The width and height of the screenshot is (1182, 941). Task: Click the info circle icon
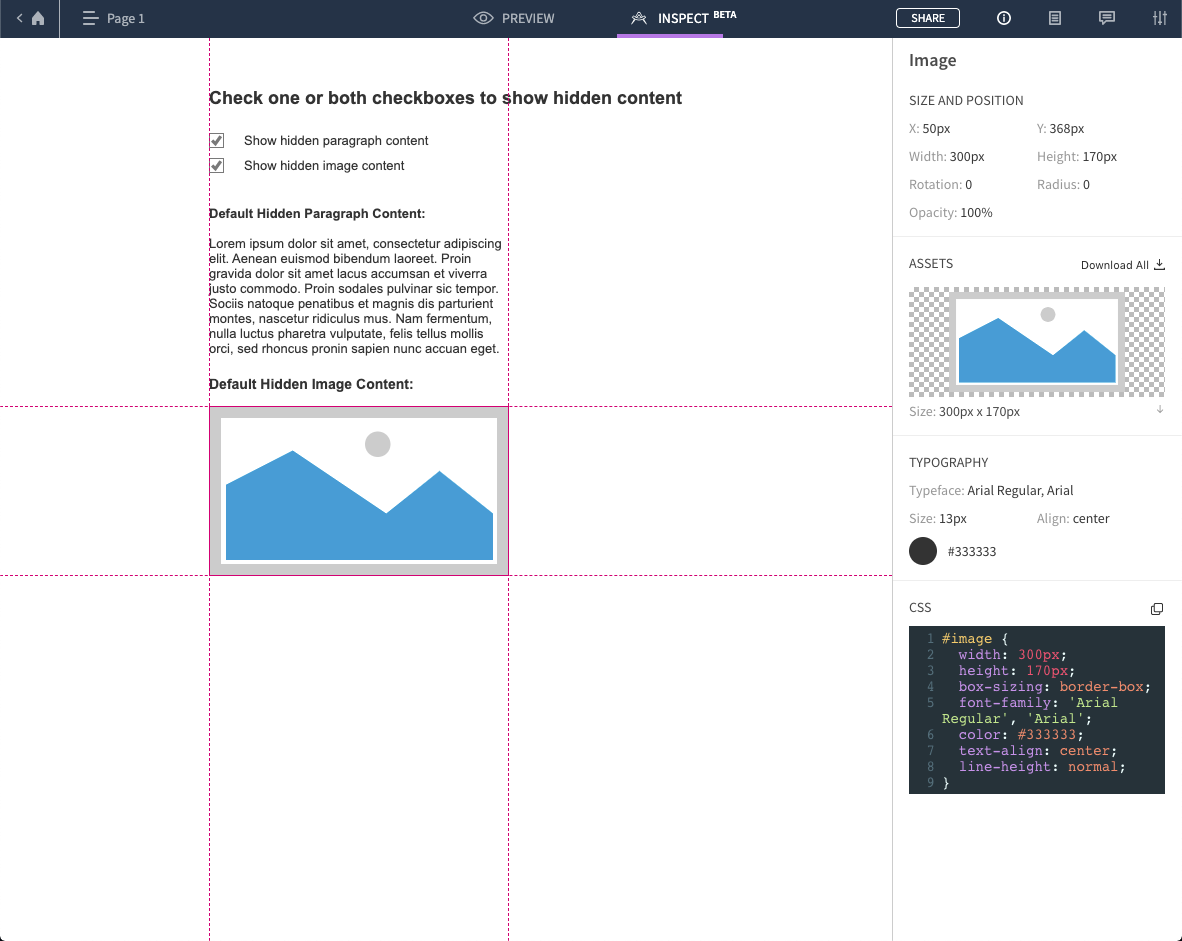(1004, 18)
